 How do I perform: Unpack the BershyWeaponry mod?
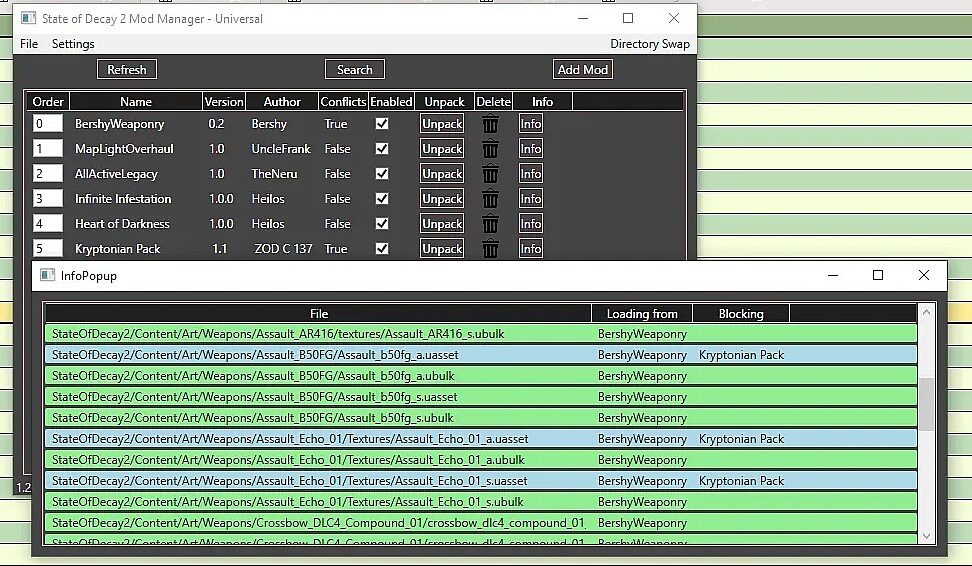(442, 124)
